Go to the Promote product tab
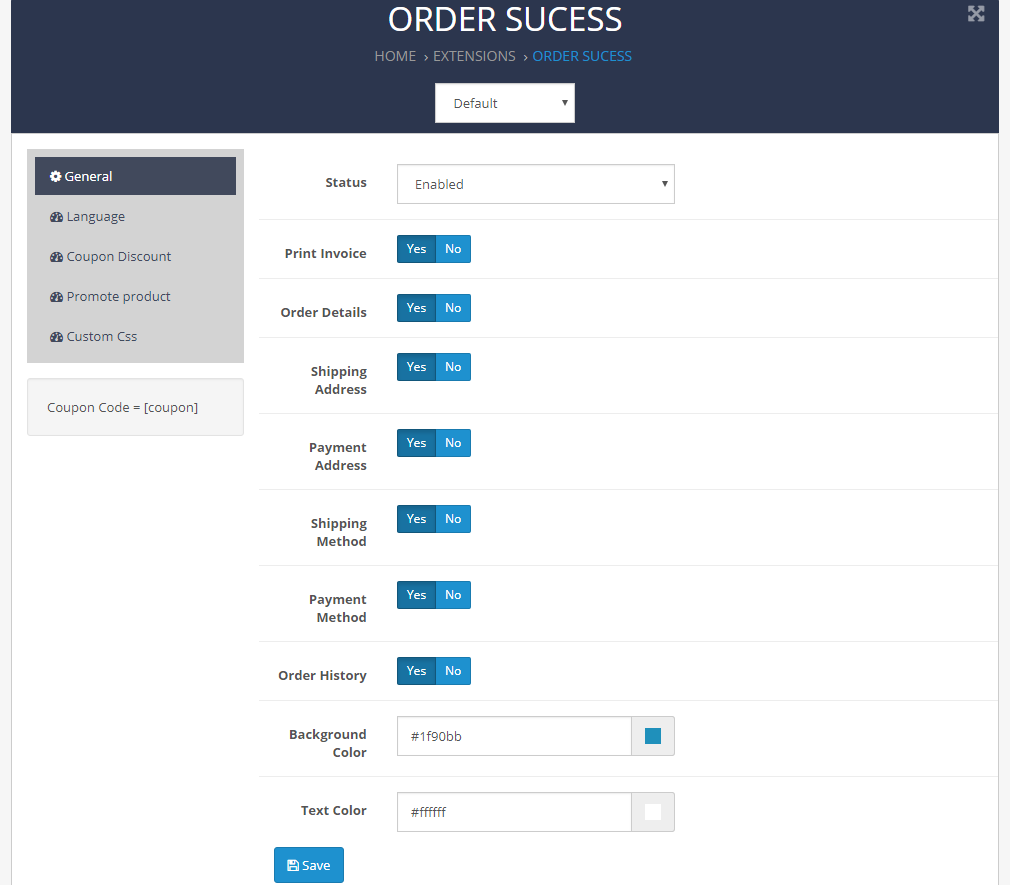 tap(135, 297)
